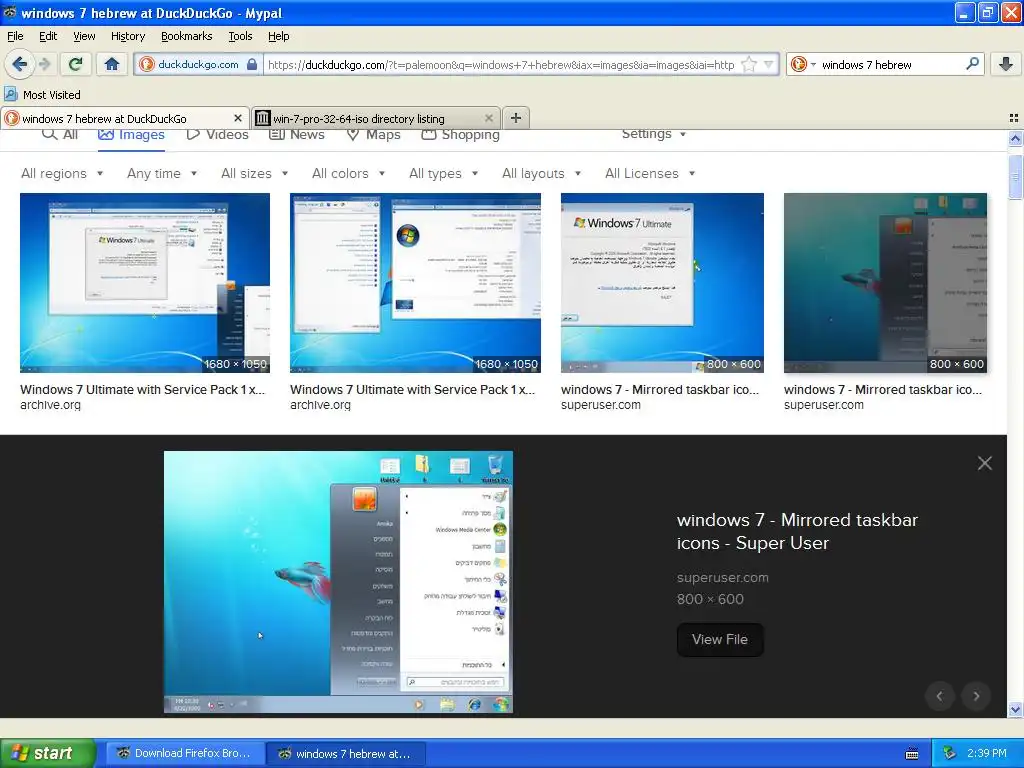Click the Most Visited bookmark icon
This screenshot has width=1024, height=768.
[10, 95]
